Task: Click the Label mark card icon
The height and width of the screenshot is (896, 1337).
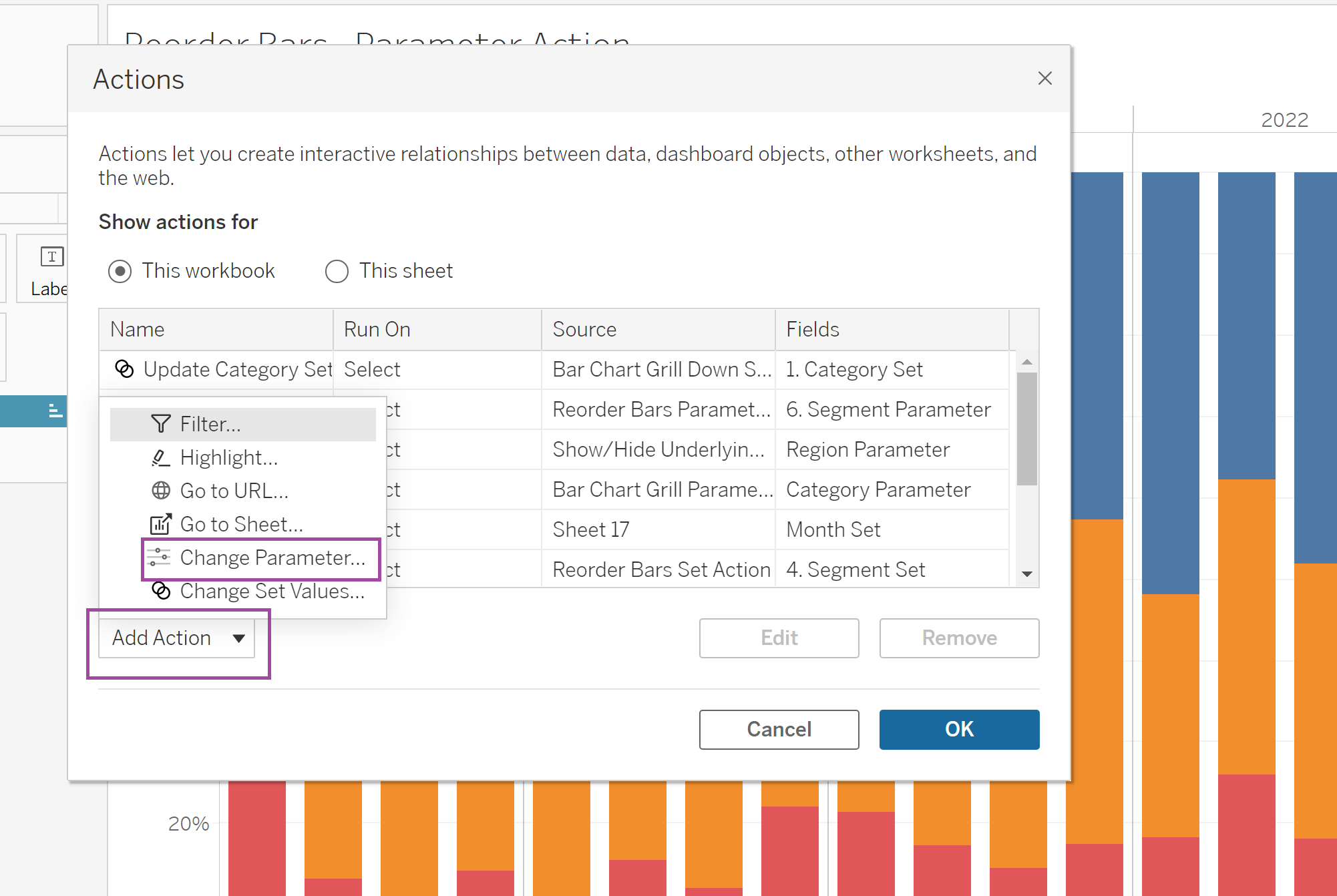Action: coord(52,257)
